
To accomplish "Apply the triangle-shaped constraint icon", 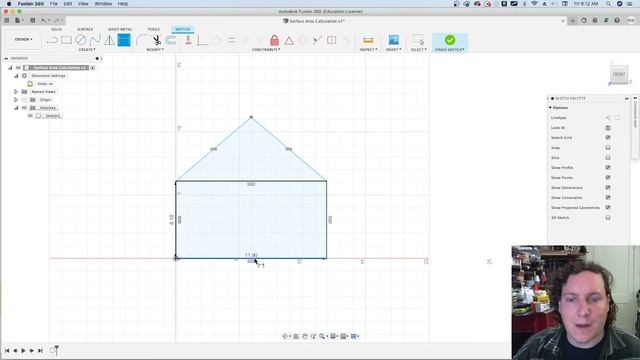I will 289,40.
